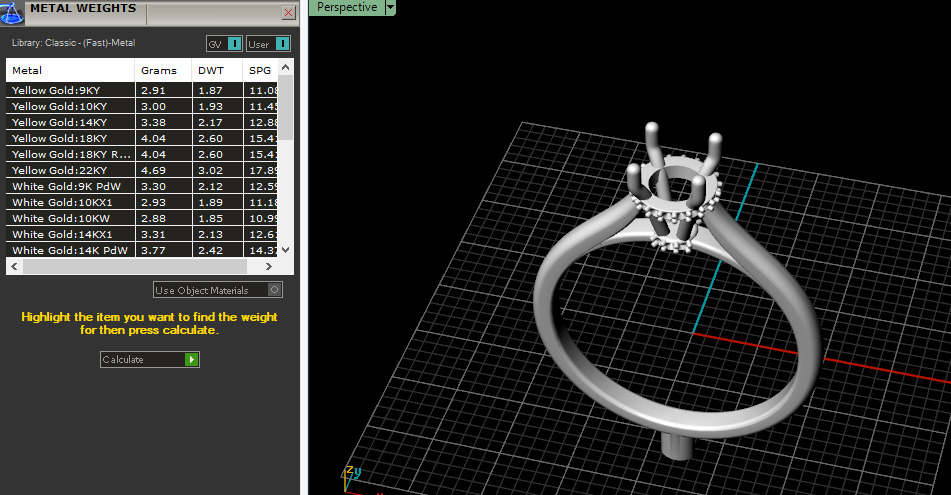This screenshot has width=951, height=495.
Task: Click the Library: Classic - (Fast)-Metal label
Action: coord(73,42)
